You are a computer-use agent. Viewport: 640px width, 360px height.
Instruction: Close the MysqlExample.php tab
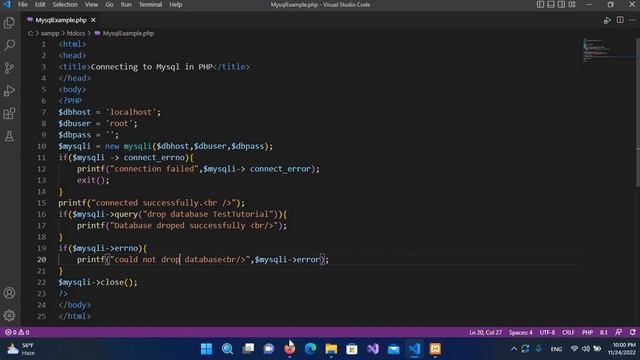tap(93, 20)
